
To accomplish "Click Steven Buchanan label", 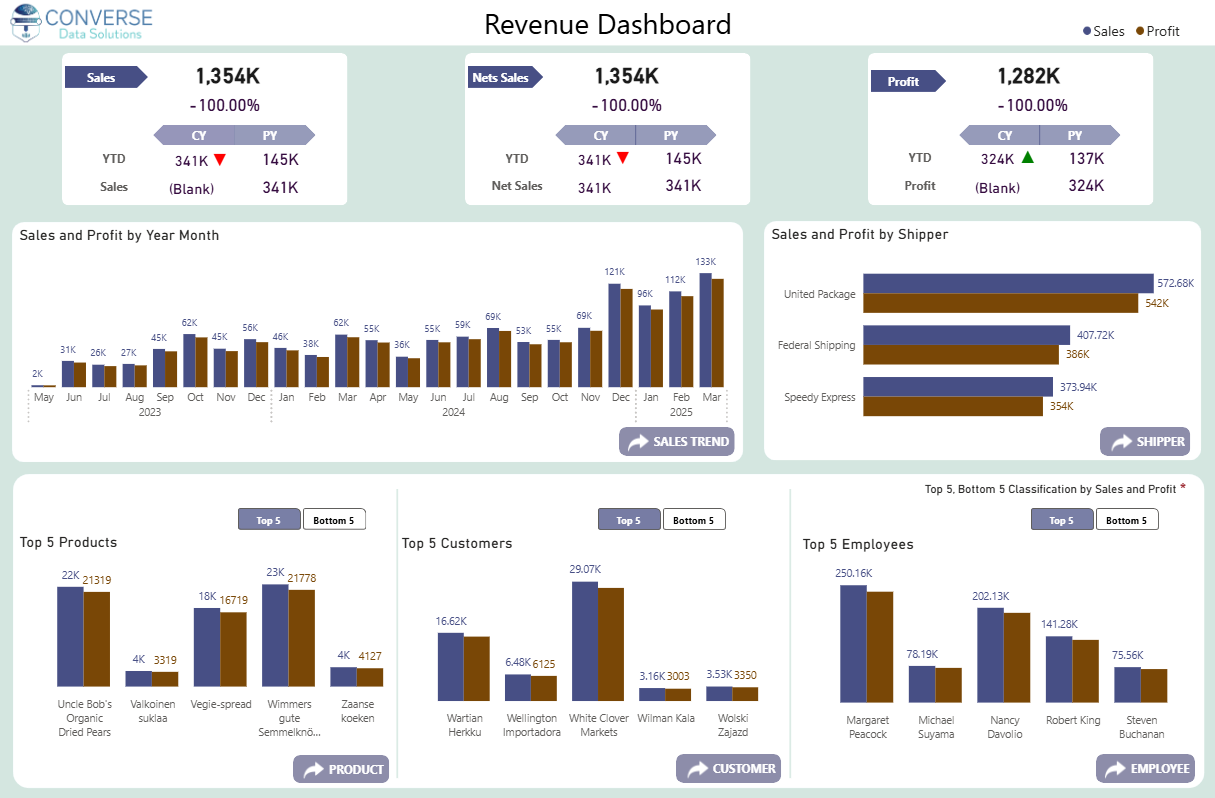I will point(1141,727).
